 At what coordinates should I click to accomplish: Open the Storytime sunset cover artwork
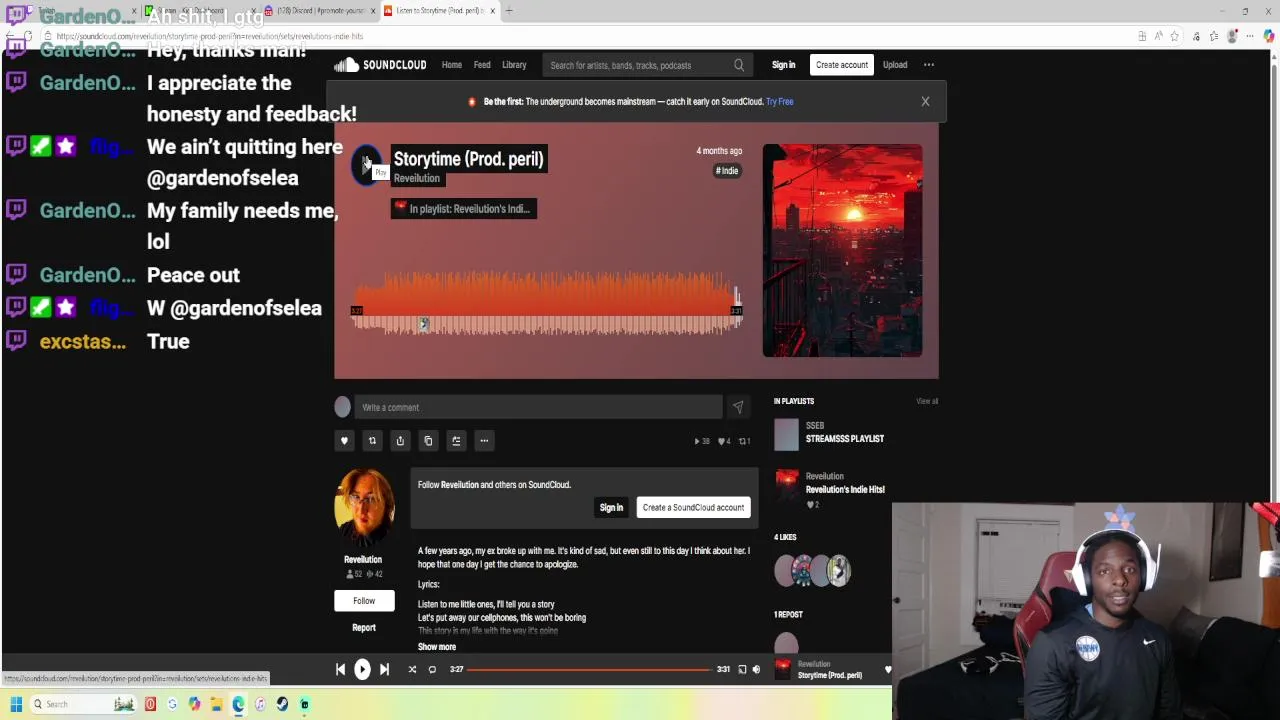pyautogui.click(x=842, y=250)
